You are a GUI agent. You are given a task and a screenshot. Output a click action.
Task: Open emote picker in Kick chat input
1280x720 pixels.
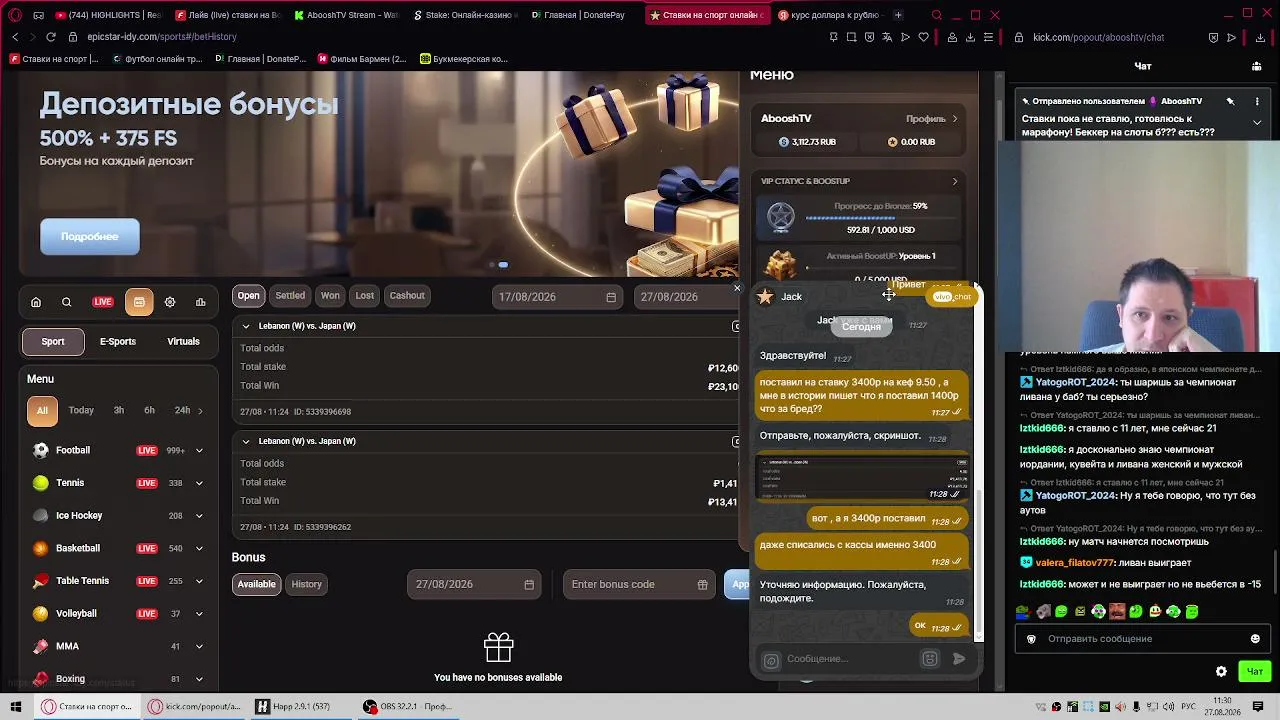pos(1255,639)
